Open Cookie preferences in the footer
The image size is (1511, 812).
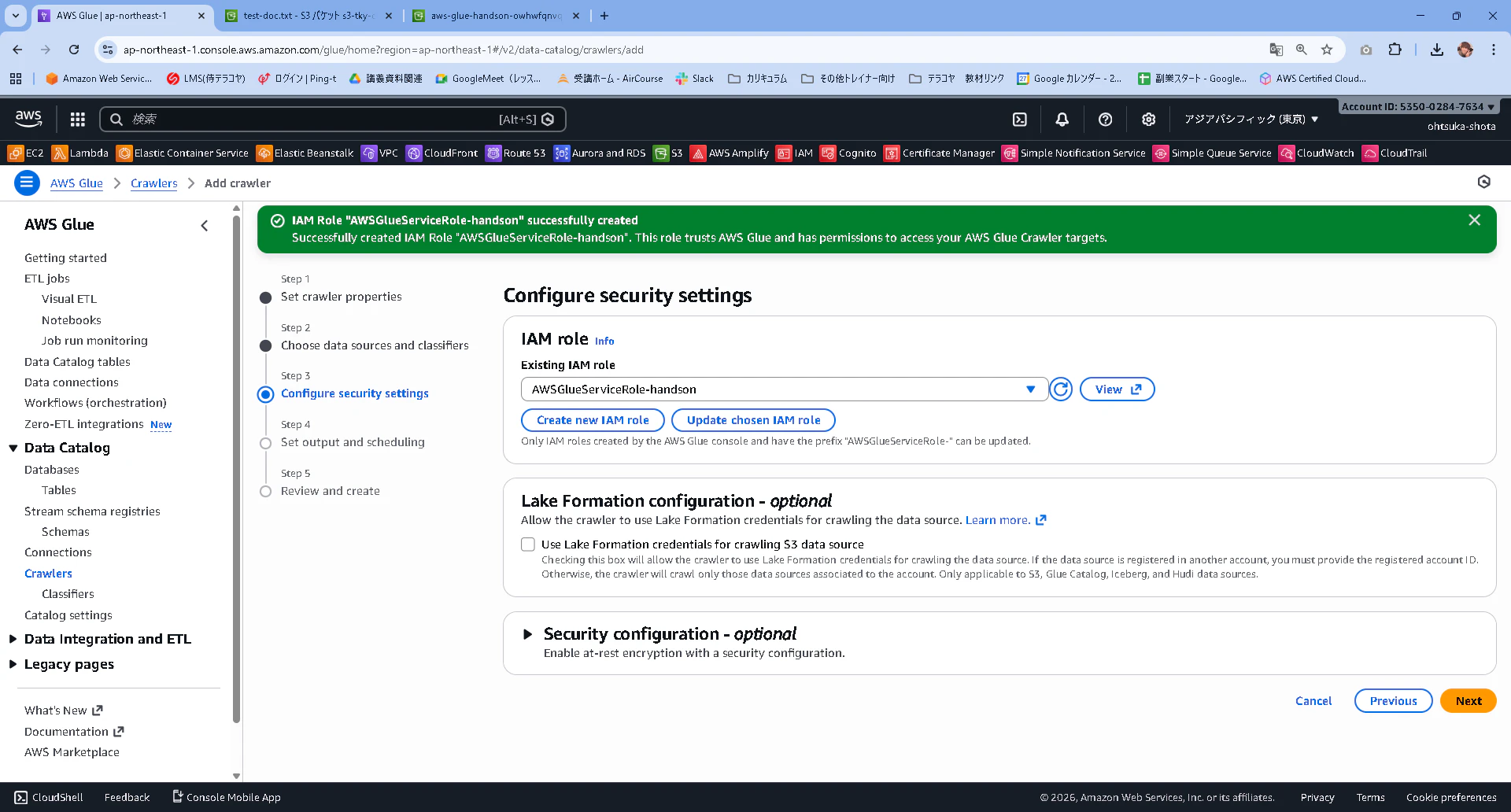1451,797
